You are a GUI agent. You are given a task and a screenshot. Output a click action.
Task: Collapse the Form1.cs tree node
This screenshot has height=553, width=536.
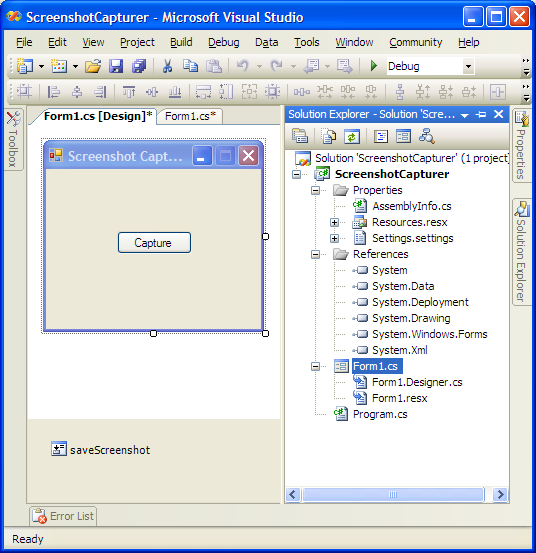coord(316,366)
